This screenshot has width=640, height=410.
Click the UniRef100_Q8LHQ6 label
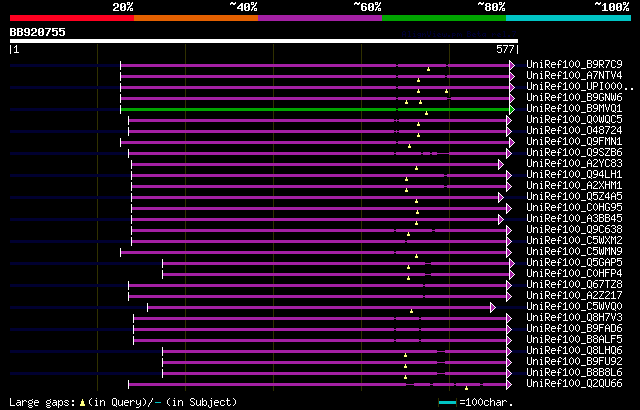574,351
